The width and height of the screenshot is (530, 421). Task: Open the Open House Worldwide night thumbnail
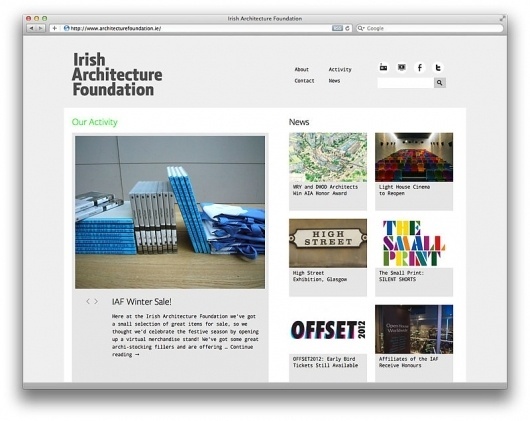coord(414,329)
